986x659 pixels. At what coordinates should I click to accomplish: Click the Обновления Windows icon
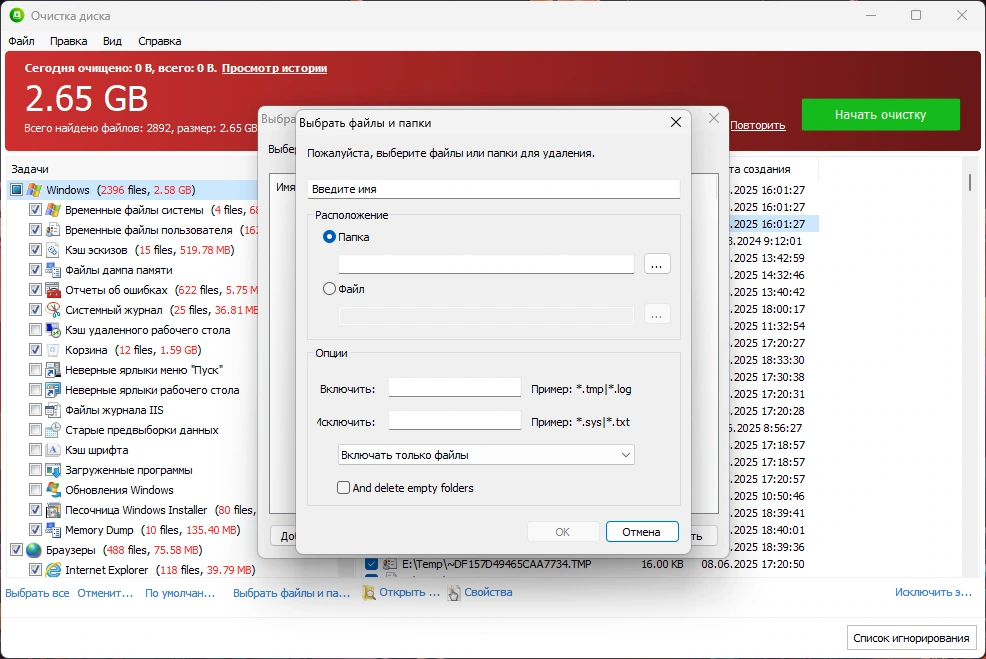(53, 490)
